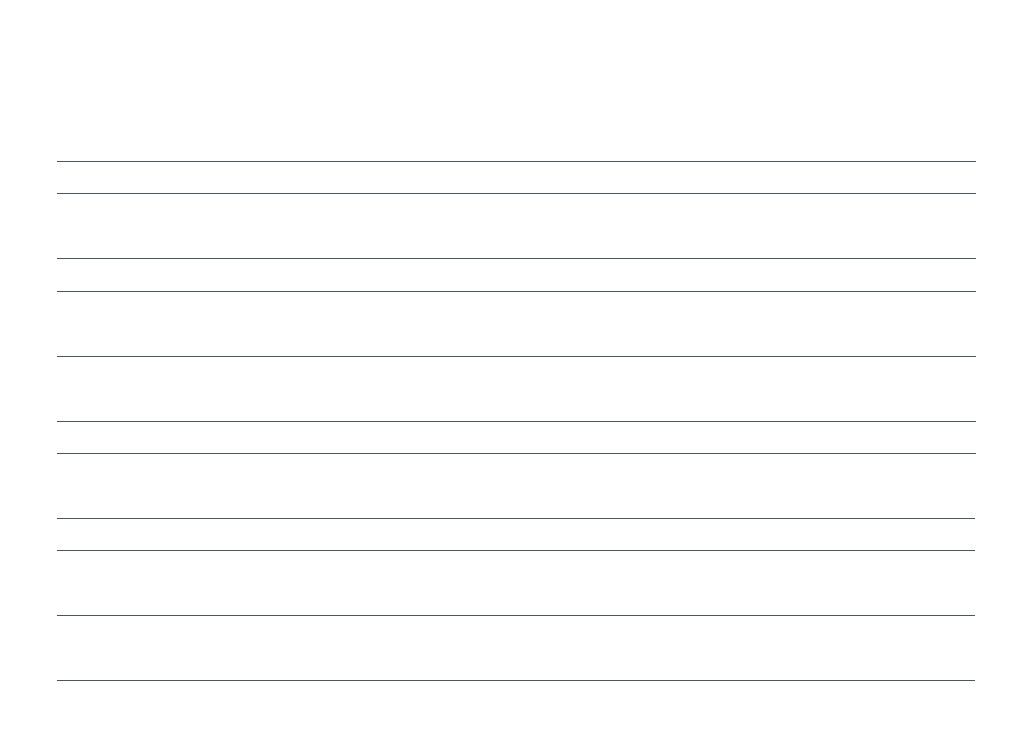Screen dimensions: 1032x737
Task: Click the topmost horizontal divider line
Action: click(516, 161)
